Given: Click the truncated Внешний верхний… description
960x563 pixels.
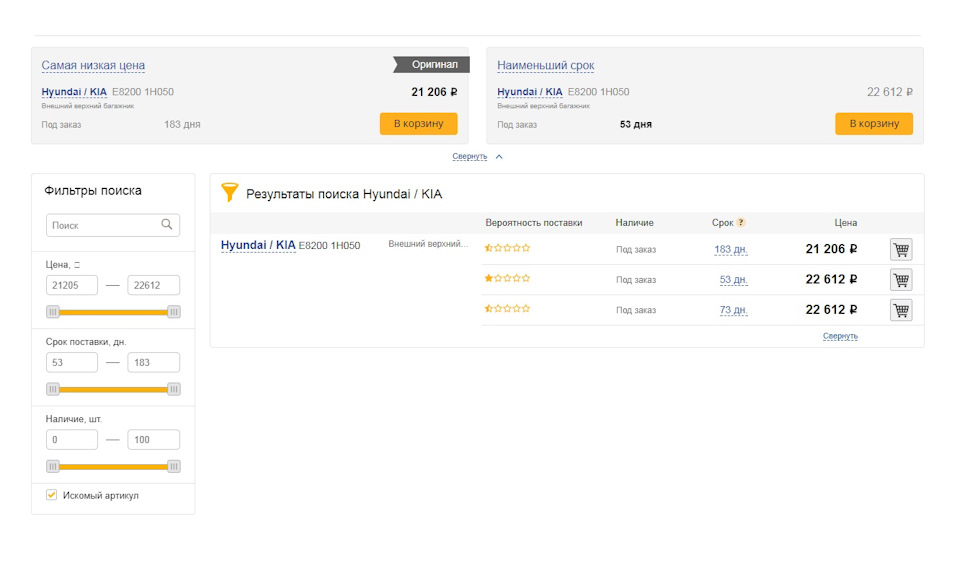Looking at the screenshot, I should pos(428,244).
